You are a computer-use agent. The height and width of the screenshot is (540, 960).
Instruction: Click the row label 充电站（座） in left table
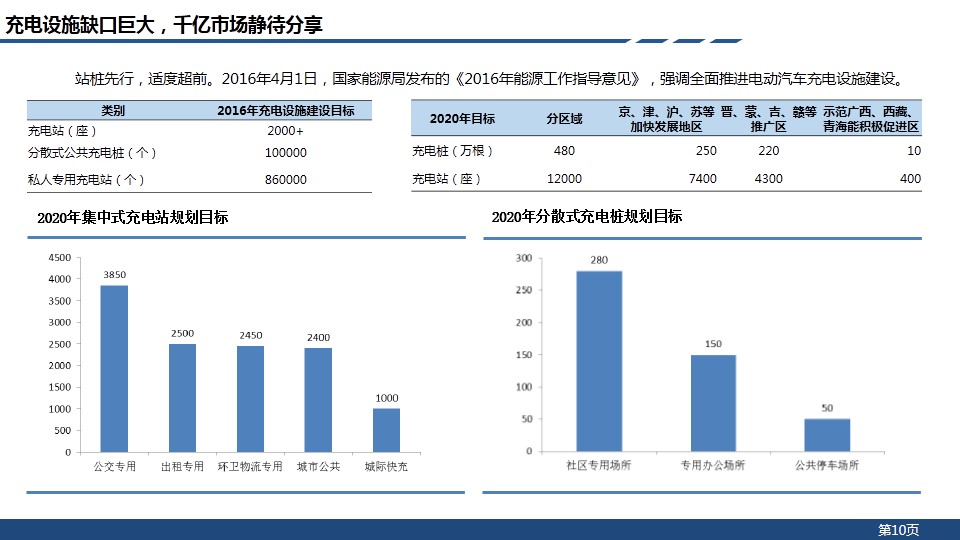62,131
